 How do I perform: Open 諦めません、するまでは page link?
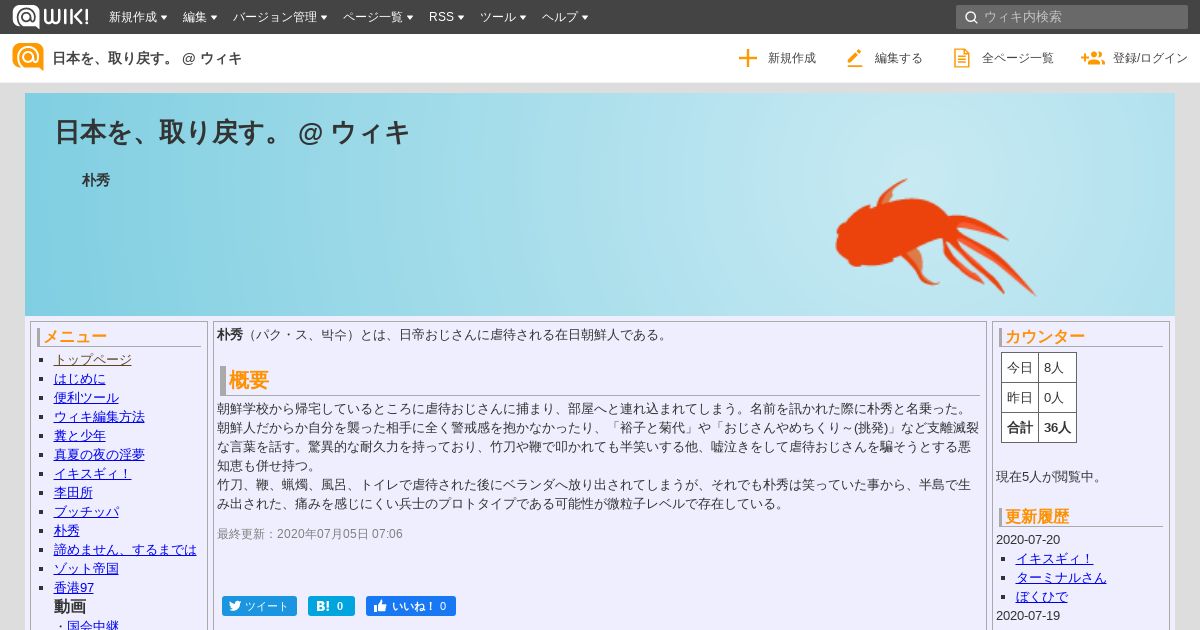tap(125, 549)
